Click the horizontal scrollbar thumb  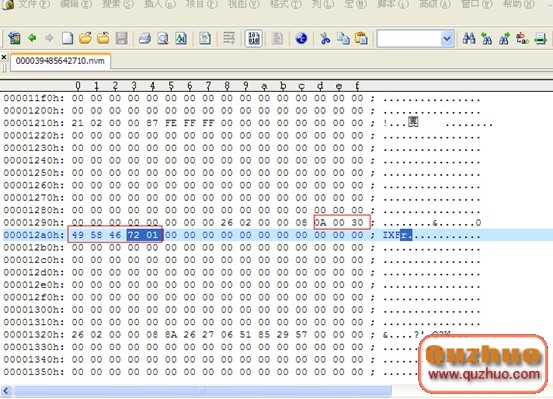(202, 391)
